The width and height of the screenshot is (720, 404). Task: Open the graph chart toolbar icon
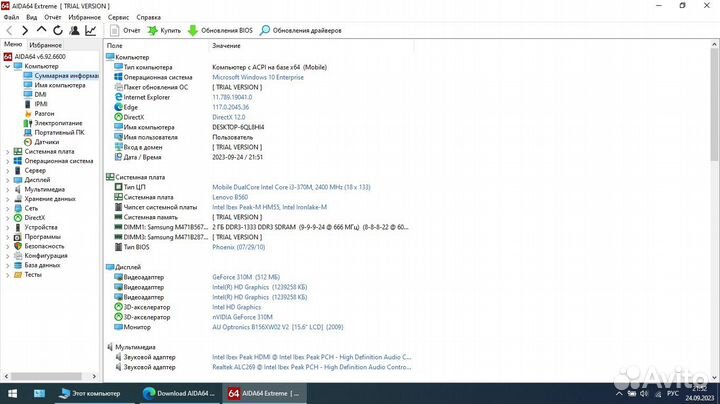tap(91, 31)
